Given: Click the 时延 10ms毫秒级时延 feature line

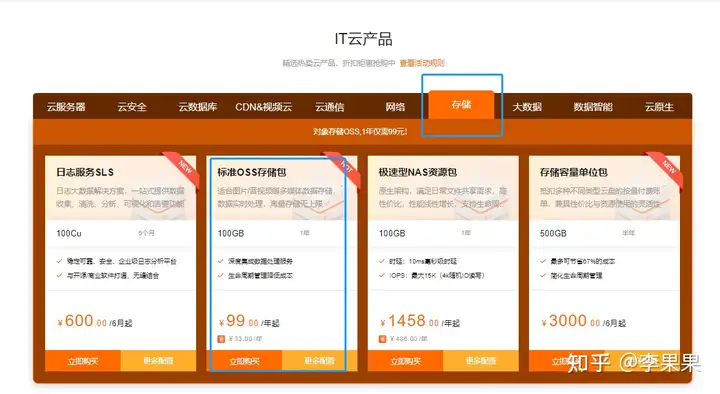Looking at the screenshot, I should [418, 261].
